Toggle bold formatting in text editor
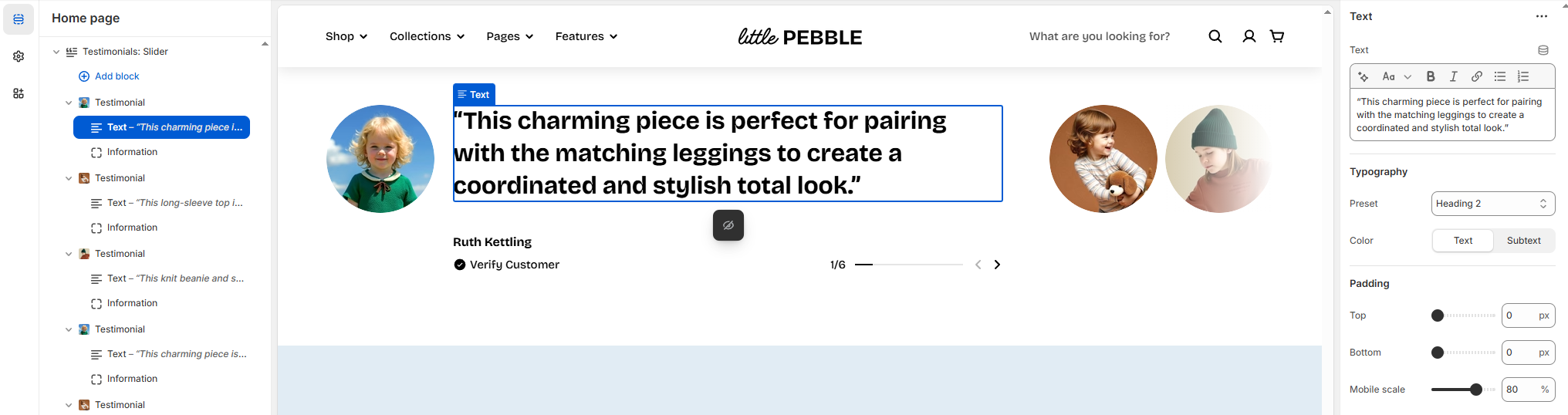This screenshot has width=1568, height=415. 1431,76
